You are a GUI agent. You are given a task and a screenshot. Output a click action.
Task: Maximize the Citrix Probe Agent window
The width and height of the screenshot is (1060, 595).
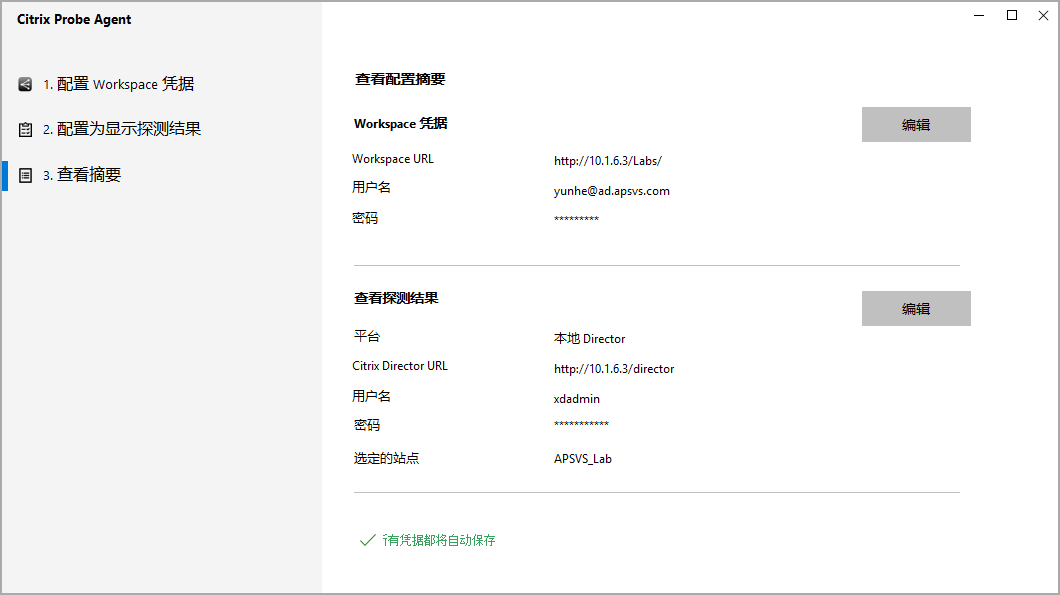click(1012, 15)
